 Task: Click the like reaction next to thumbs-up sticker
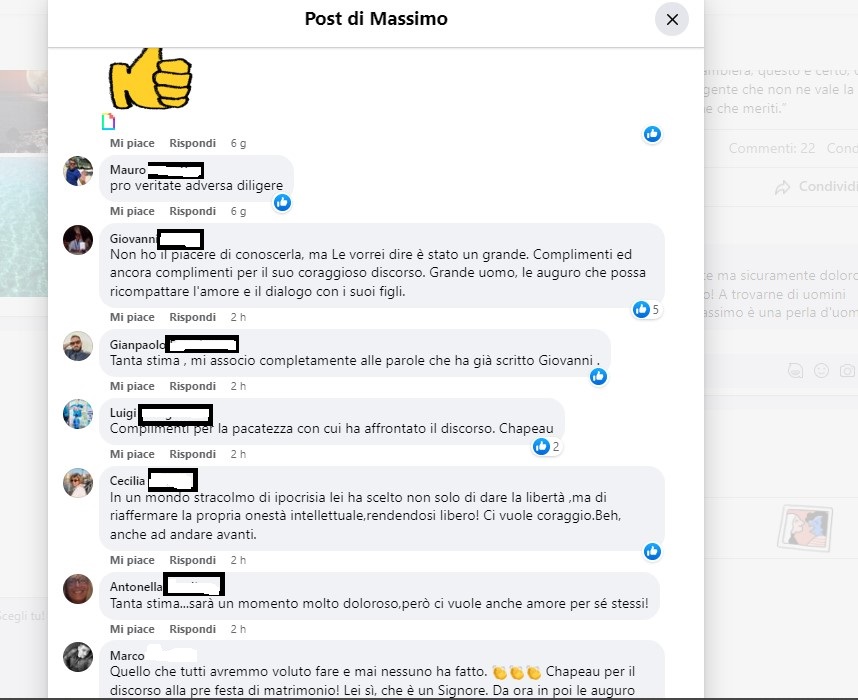(652, 134)
